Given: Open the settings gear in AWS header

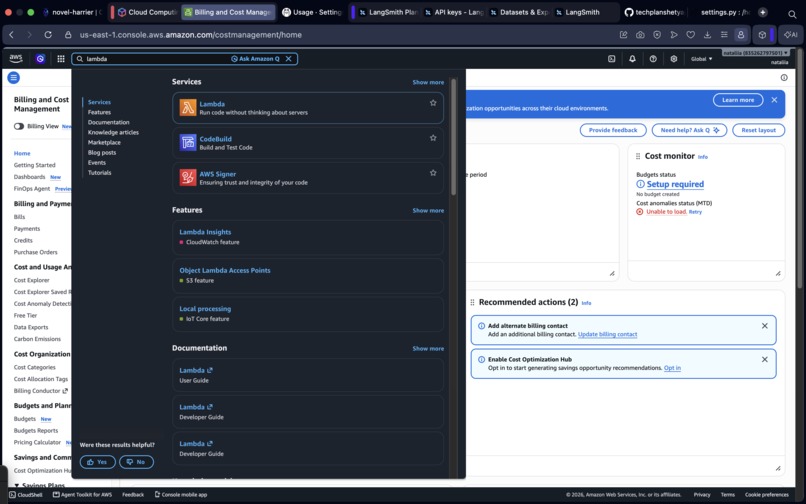Looking at the screenshot, I should (x=673, y=59).
